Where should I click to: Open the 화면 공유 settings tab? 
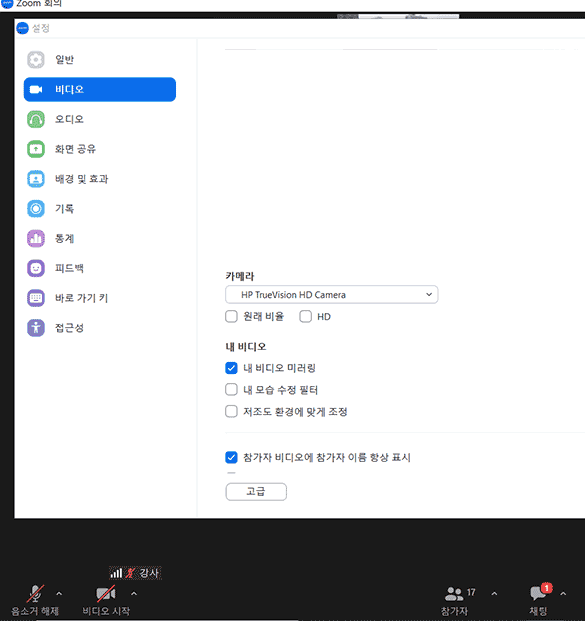pyautogui.click(x=100, y=149)
